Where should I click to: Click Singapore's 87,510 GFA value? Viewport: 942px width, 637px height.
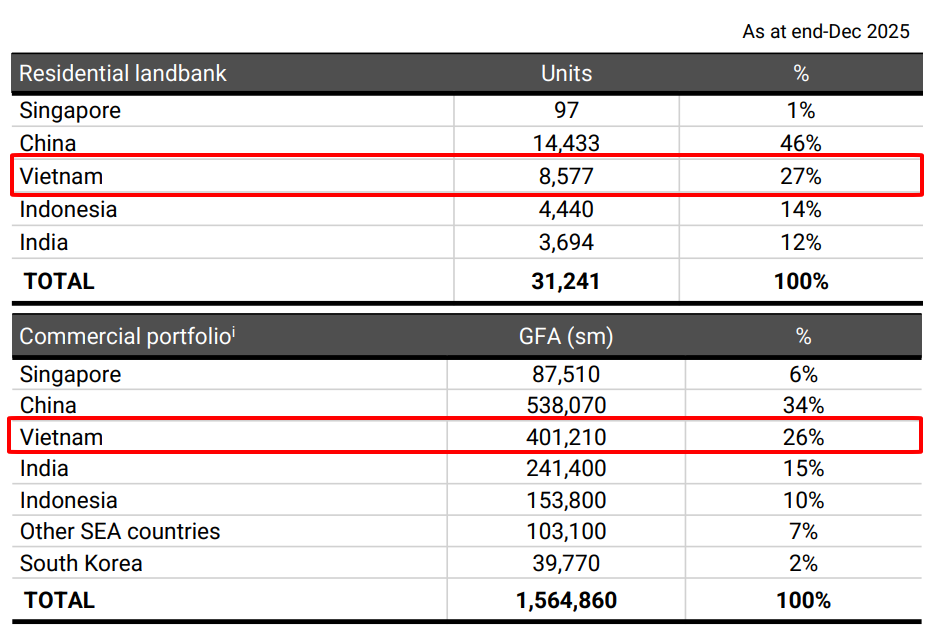(x=566, y=374)
